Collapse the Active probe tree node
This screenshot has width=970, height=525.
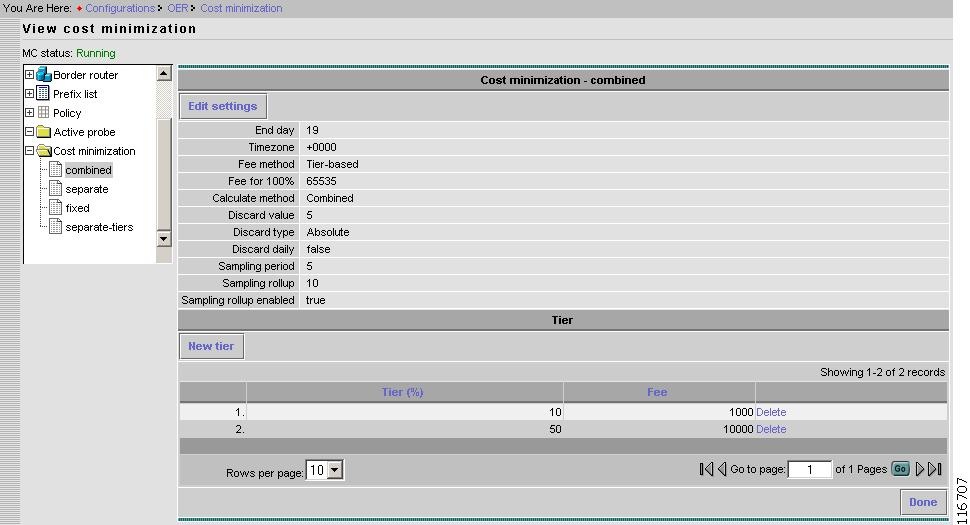pos(29,132)
